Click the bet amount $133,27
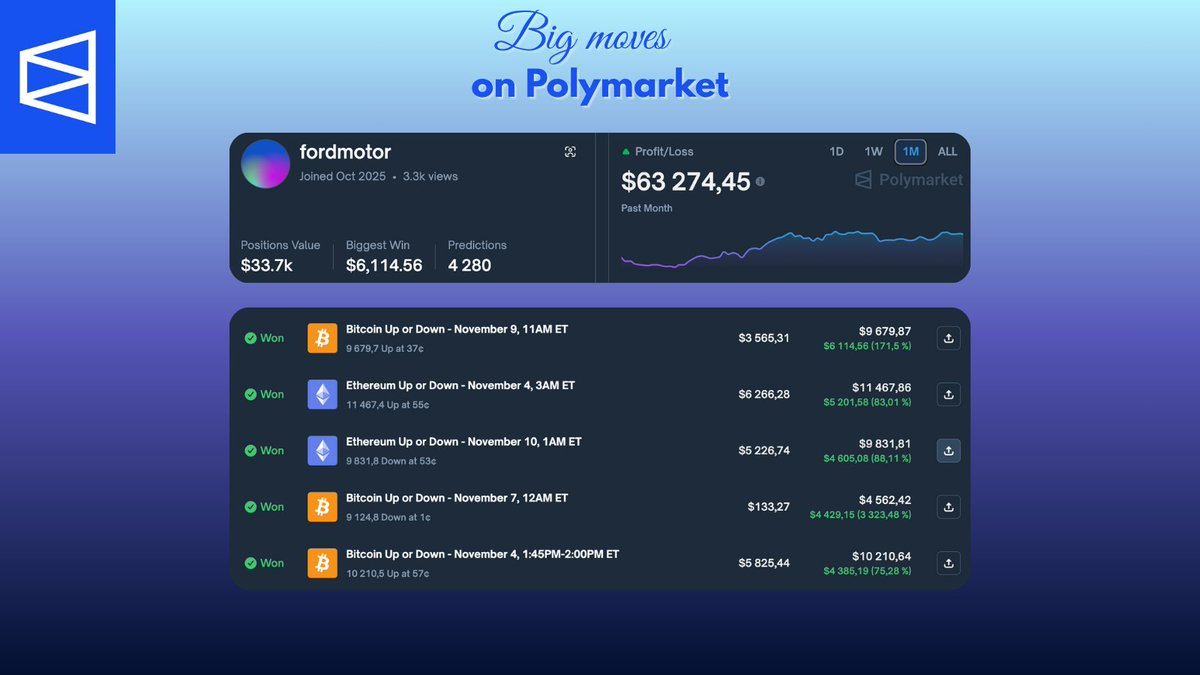The image size is (1200, 675). 769,507
